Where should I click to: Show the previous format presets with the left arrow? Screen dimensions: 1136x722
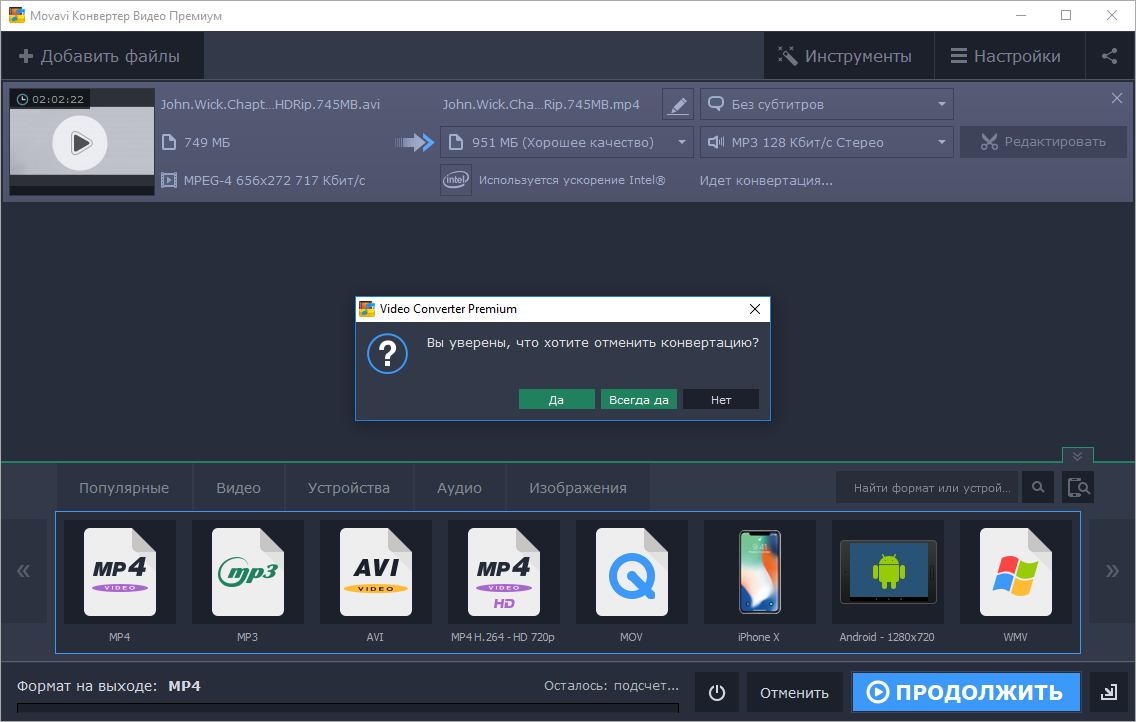[24, 571]
